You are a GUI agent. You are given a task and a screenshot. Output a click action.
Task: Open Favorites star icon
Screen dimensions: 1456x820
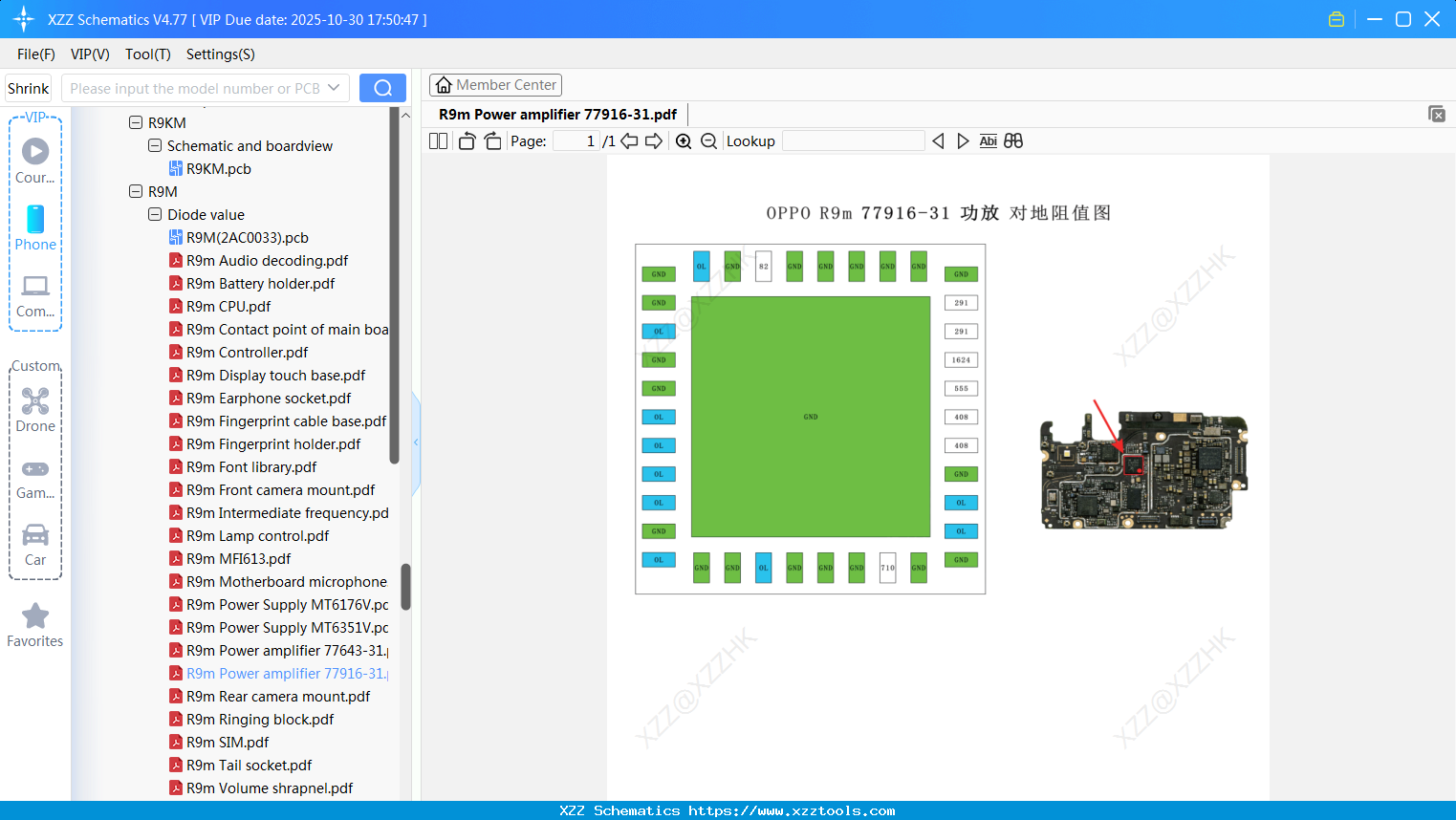(x=35, y=625)
